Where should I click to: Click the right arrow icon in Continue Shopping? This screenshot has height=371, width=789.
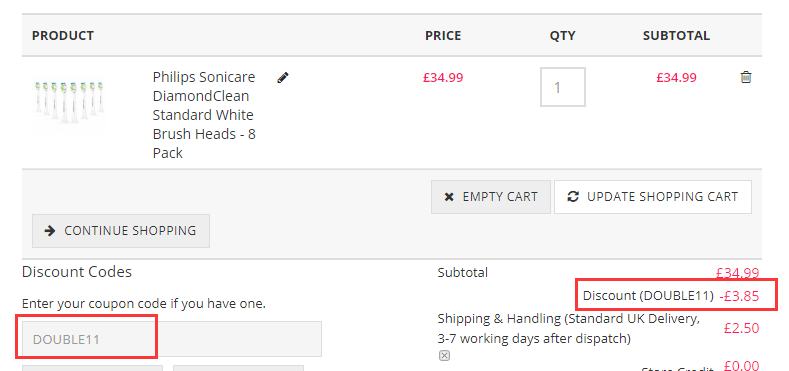pos(50,231)
